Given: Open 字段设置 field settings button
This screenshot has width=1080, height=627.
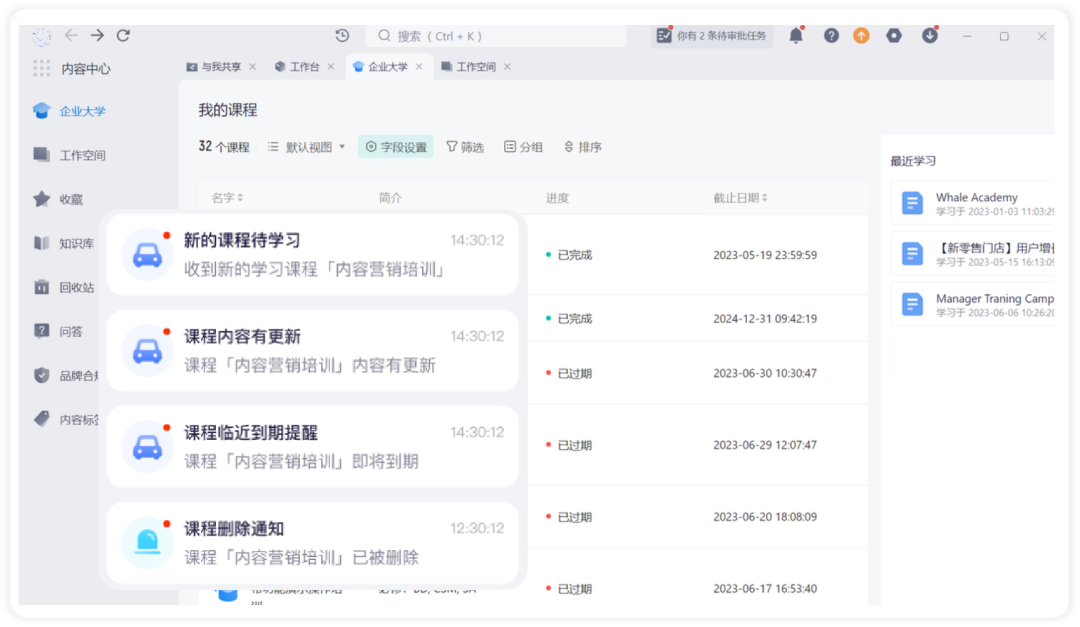Looking at the screenshot, I should pyautogui.click(x=396, y=147).
